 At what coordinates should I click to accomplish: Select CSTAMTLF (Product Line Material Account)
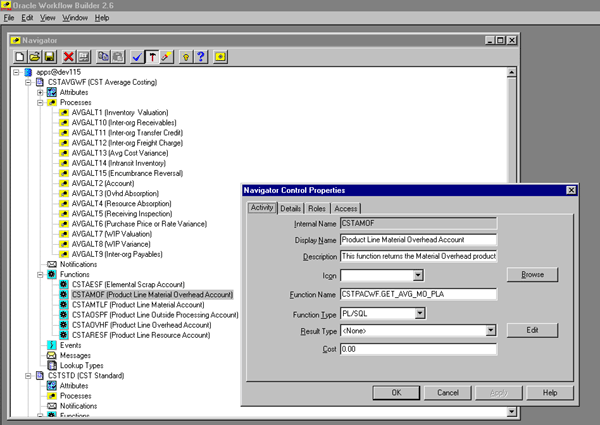point(138,305)
